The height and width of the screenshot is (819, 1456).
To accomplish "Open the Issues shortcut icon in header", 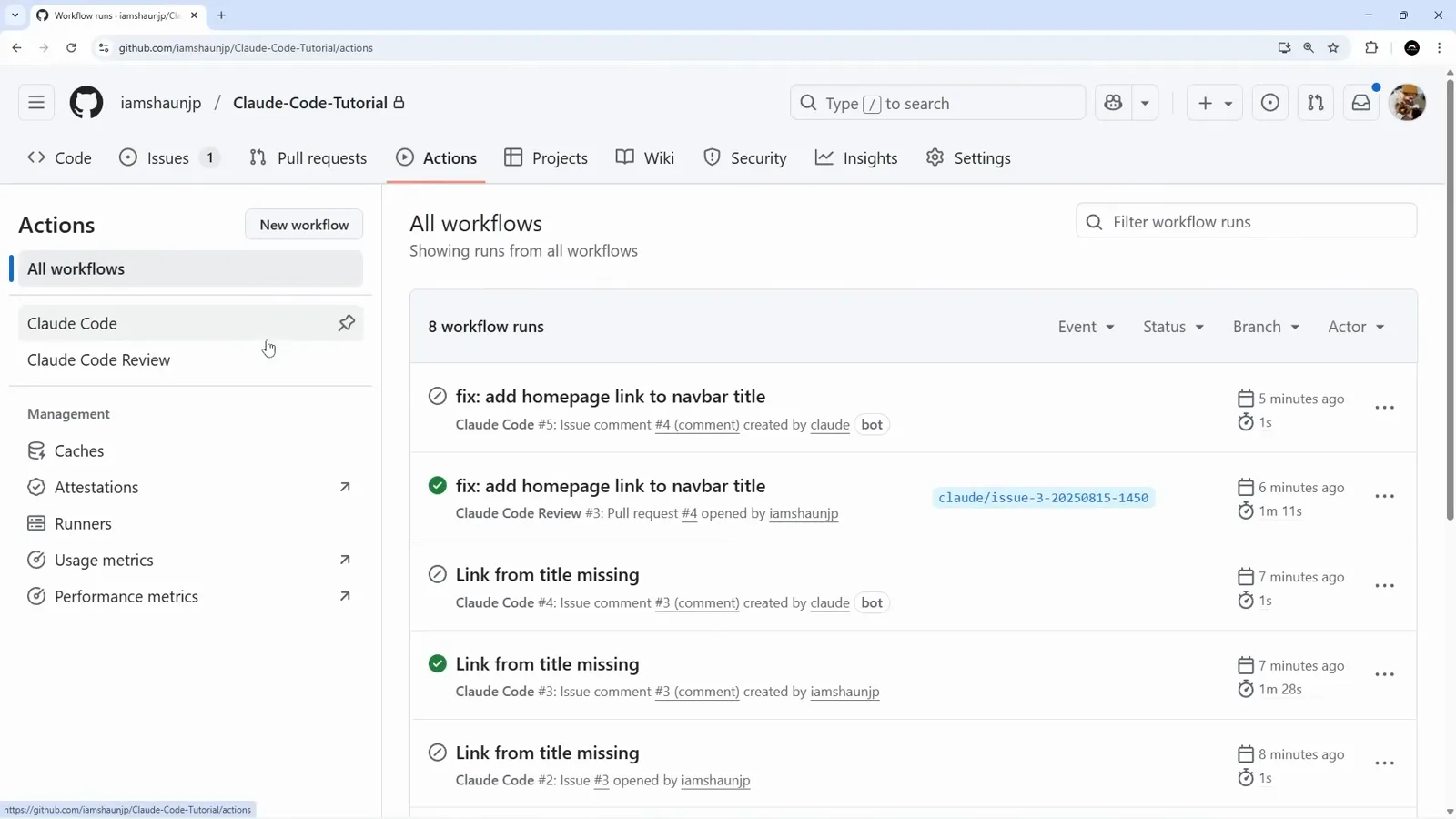I will point(1270,103).
